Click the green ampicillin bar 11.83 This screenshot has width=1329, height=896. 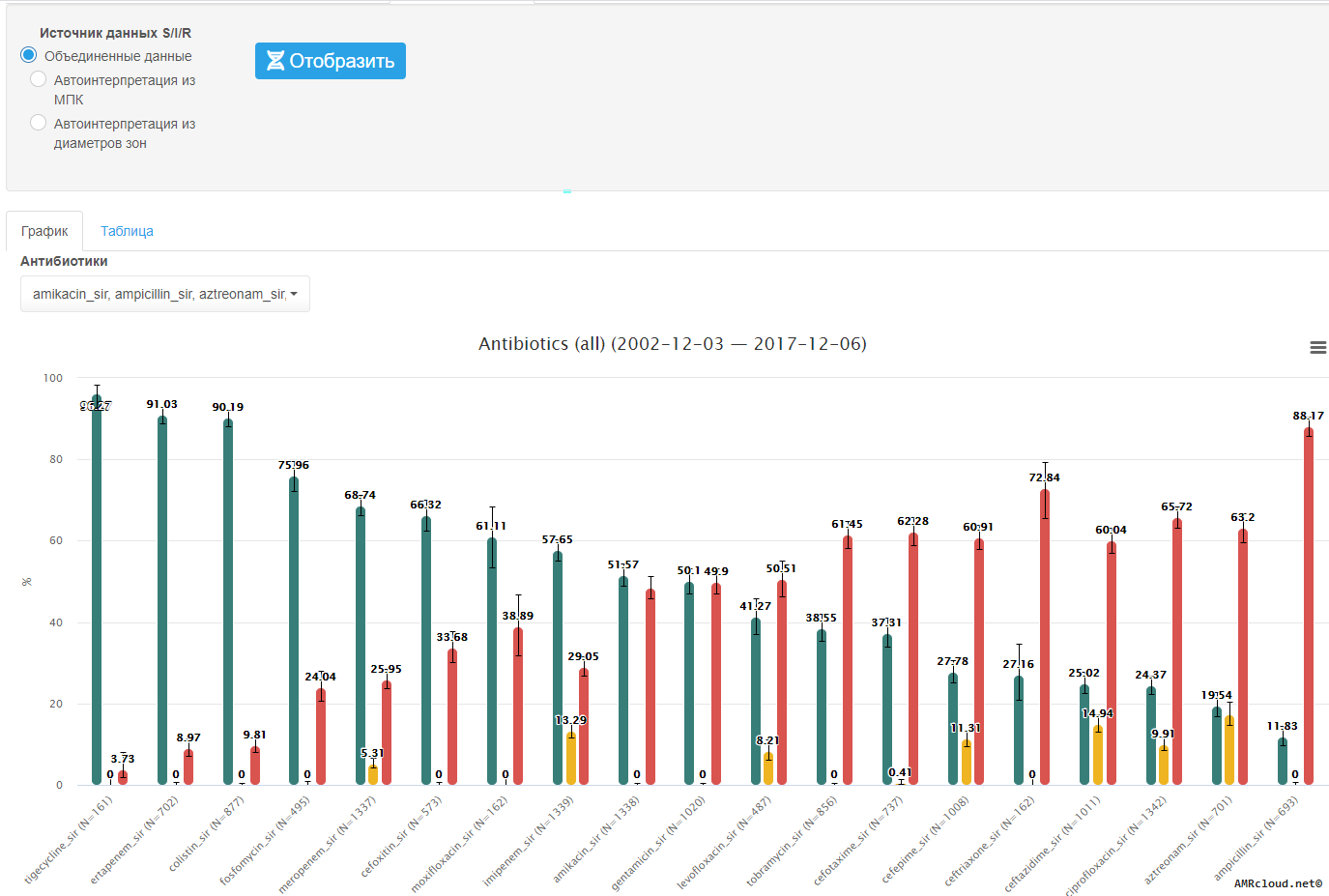[1283, 761]
